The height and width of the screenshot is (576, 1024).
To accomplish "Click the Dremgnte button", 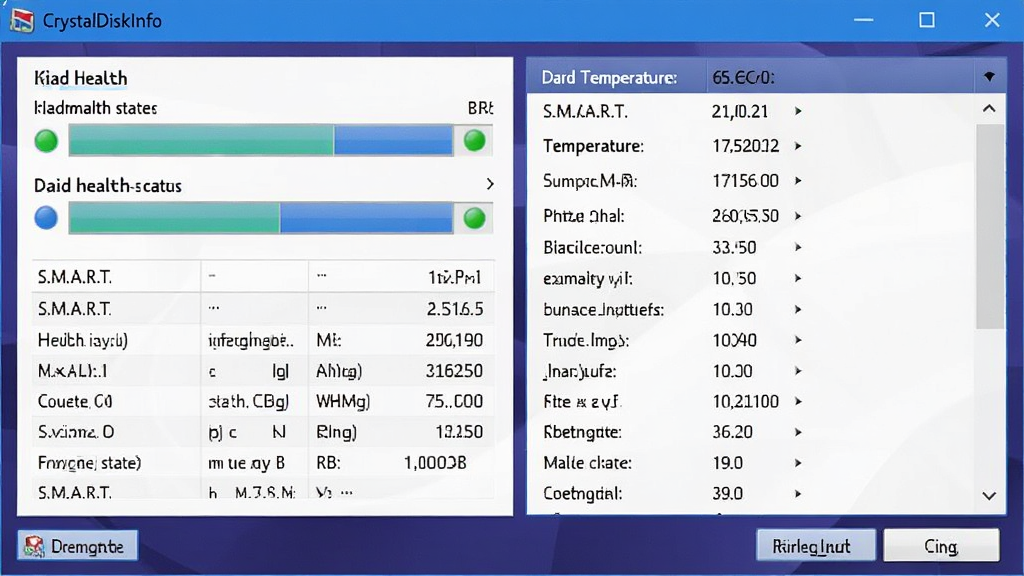I will coord(78,546).
